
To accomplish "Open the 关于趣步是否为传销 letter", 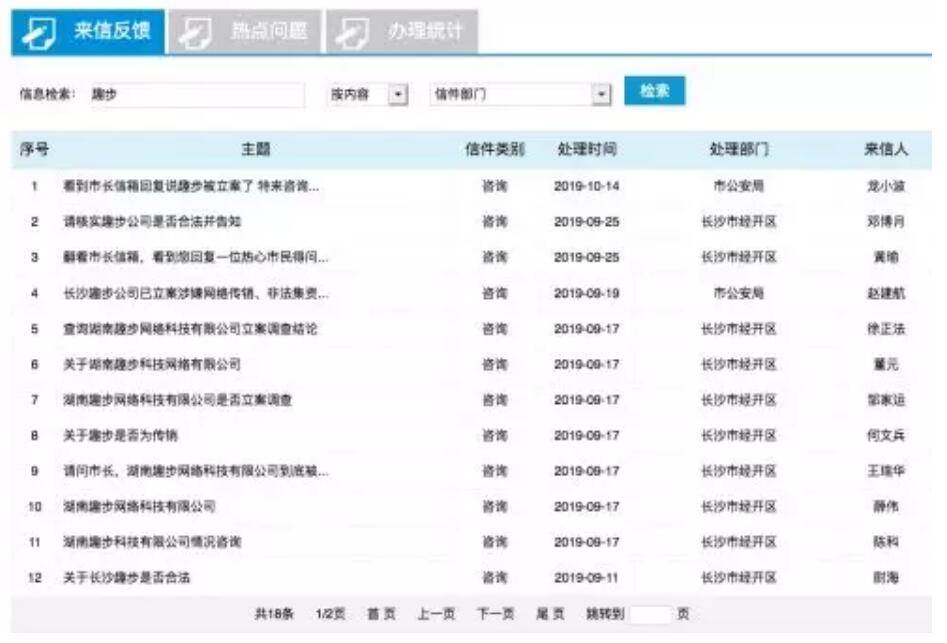I will tap(120, 436).
